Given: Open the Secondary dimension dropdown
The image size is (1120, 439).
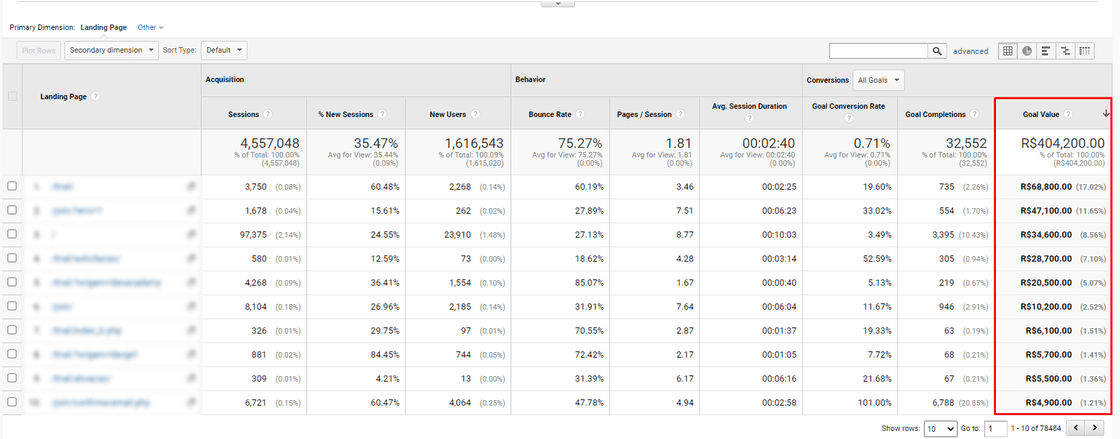Looking at the screenshot, I should pos(112,49).
